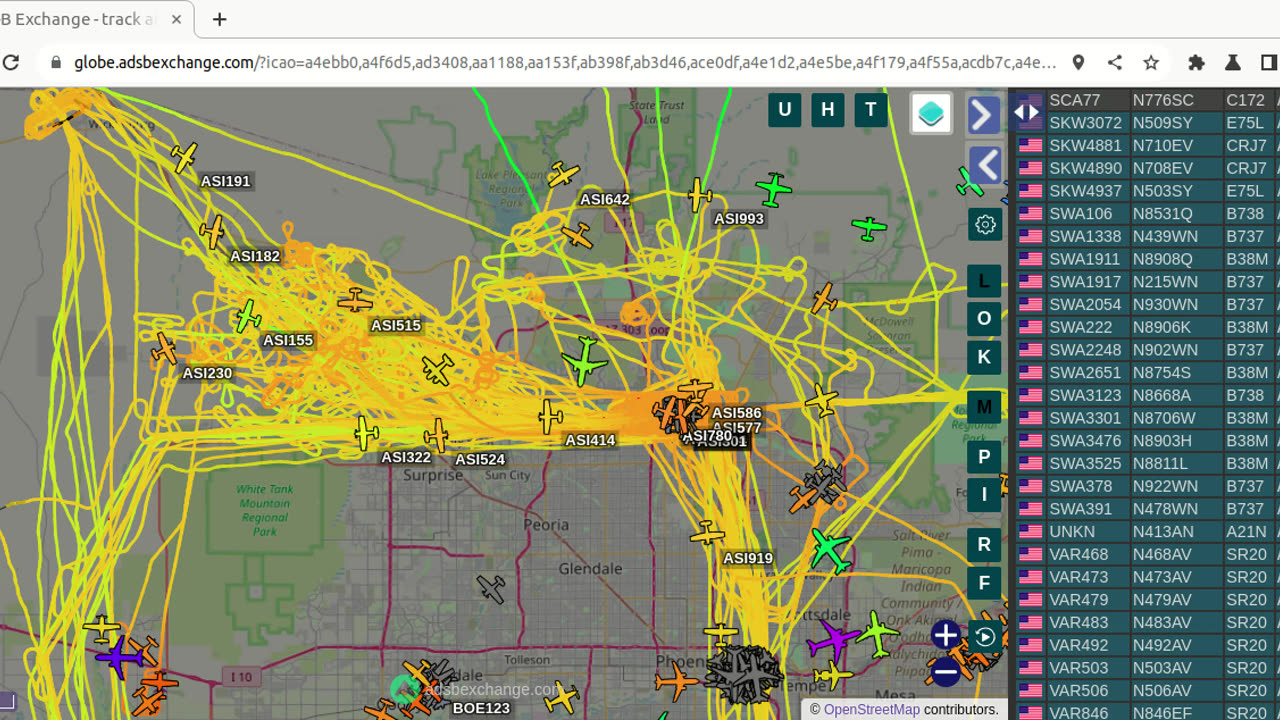
Task: Select the orange aircraft above ASI230
Action: (x=164, y=349)
